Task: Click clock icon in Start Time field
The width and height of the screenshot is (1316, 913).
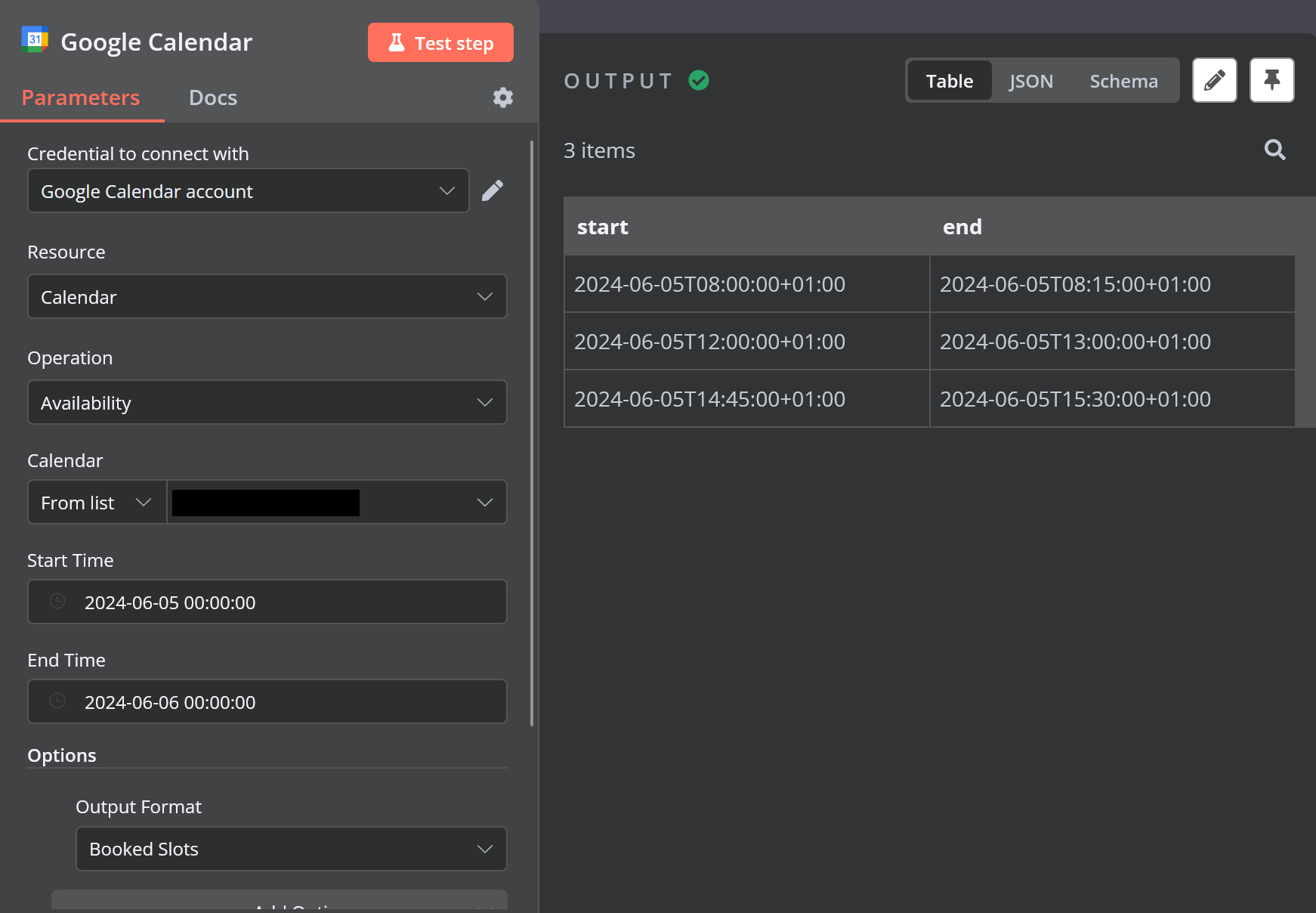Action: pyautogui.click(x=57, y=601)
